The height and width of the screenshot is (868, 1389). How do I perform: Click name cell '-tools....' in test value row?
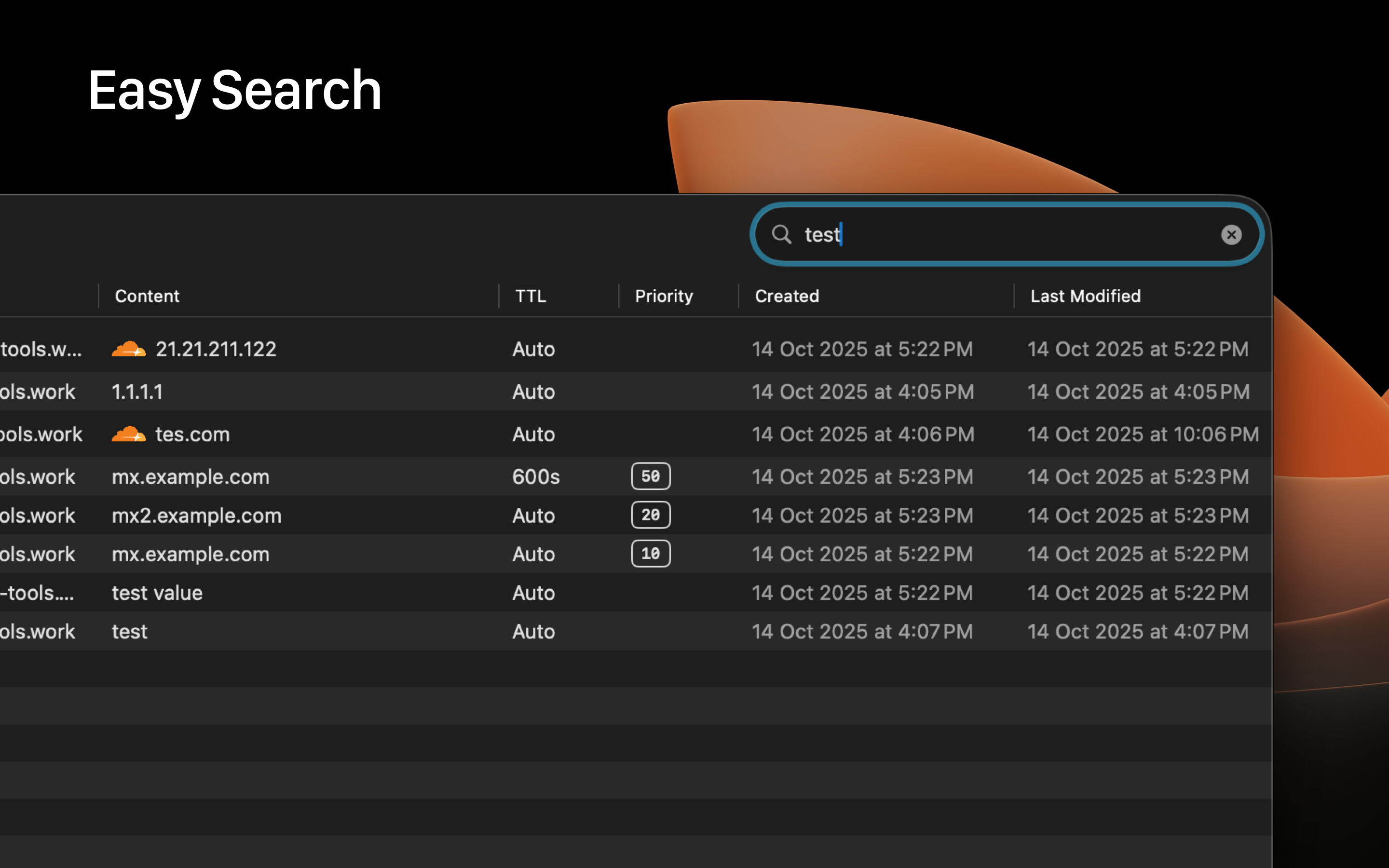click(x=37, y=593)
